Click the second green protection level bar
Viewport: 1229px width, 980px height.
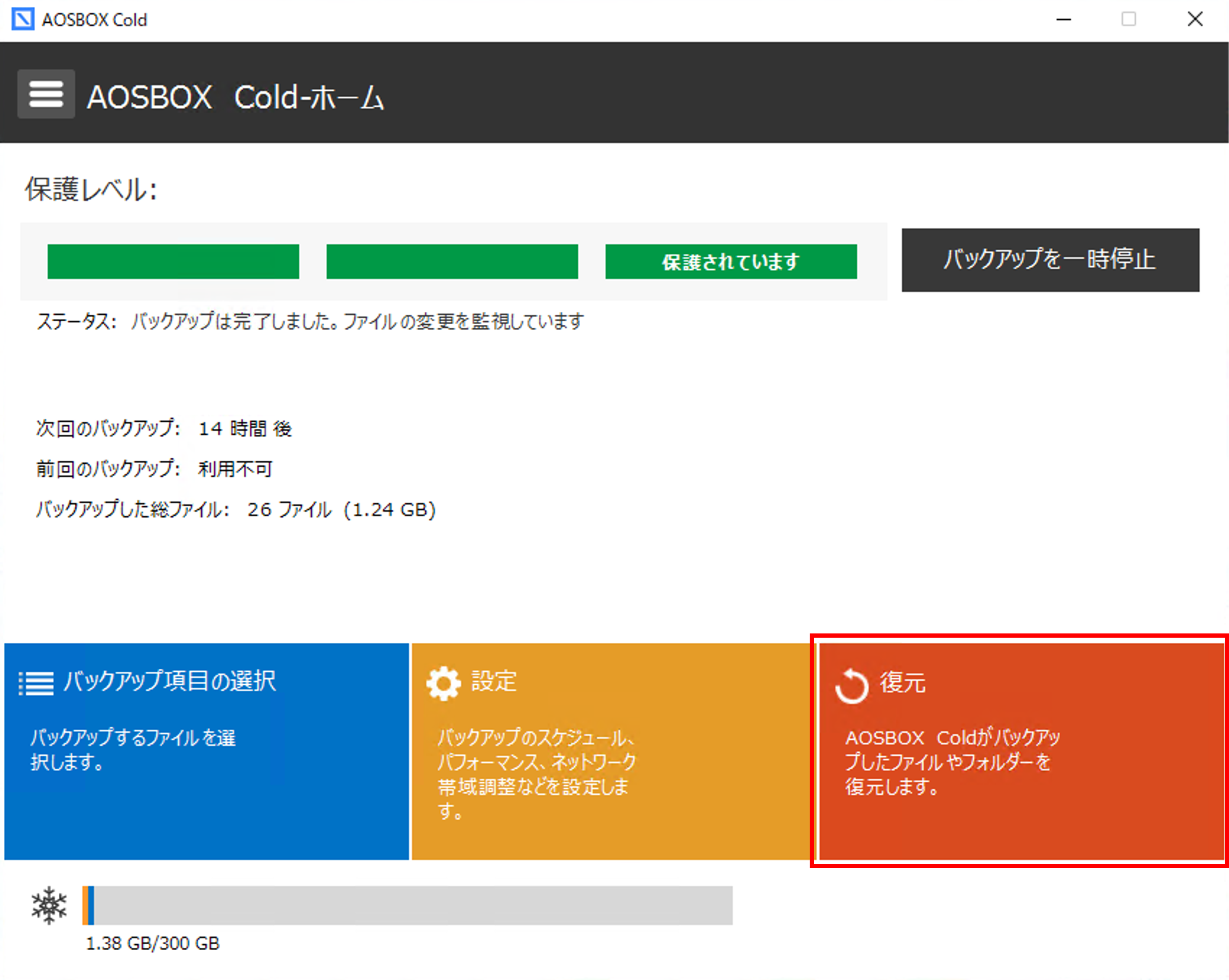(x=452, y=262)
